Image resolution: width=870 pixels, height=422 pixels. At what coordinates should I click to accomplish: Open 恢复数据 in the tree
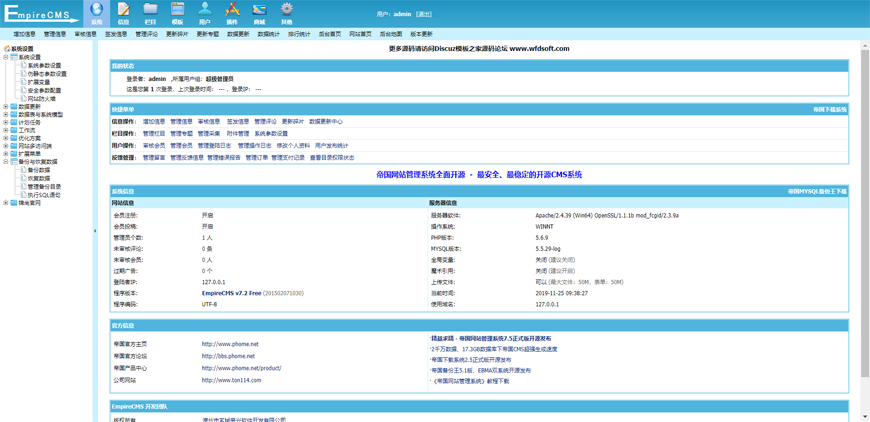[x=39, y=179]
